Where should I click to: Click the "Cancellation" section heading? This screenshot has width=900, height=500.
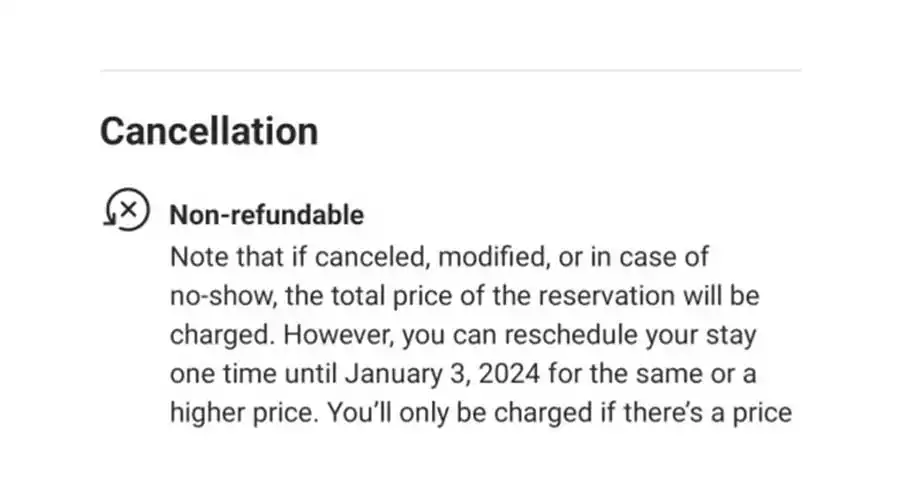(x=209, y=131)
